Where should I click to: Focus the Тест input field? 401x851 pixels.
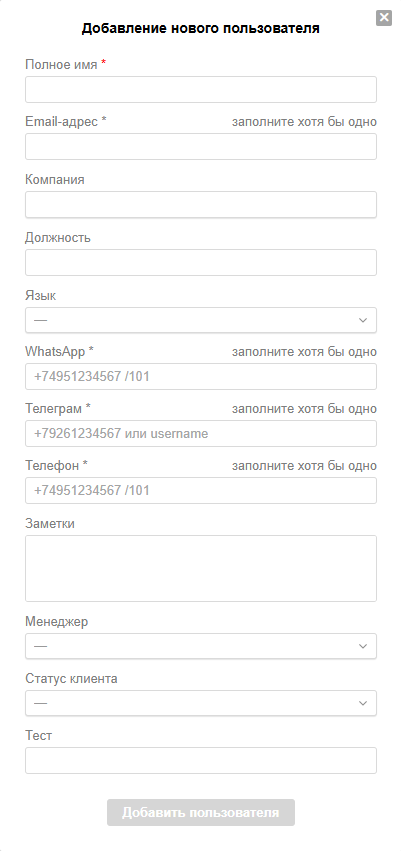(201, 760)
